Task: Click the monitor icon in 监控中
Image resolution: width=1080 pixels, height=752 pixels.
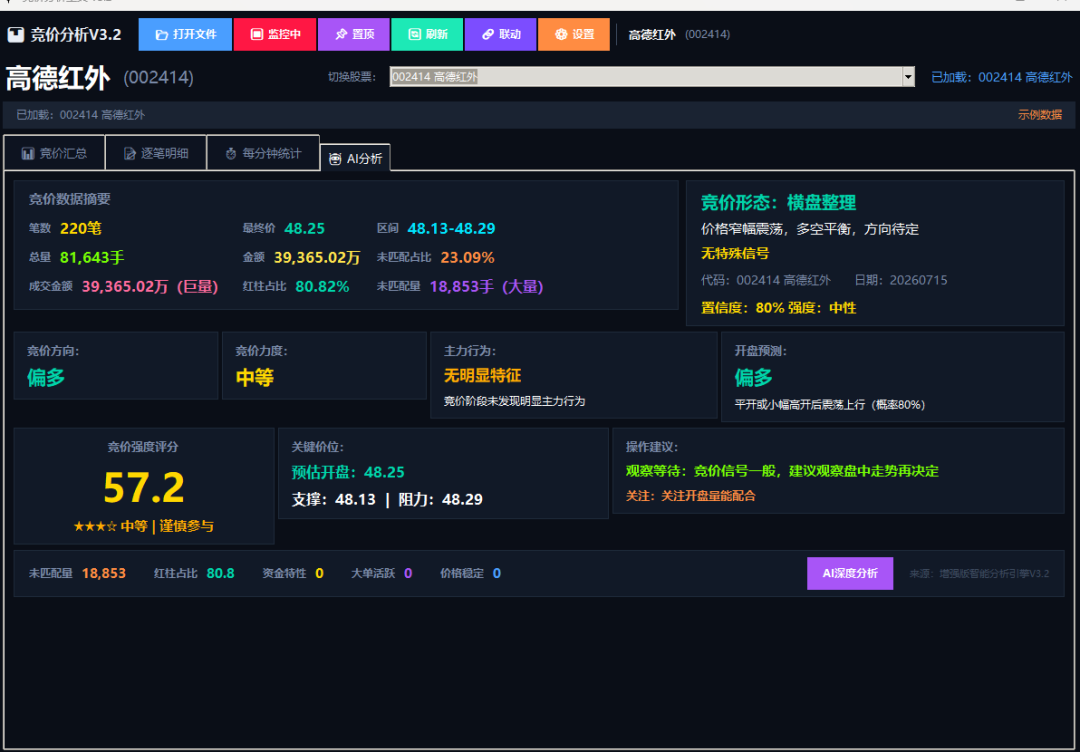Action: click(x=257, y=34)
